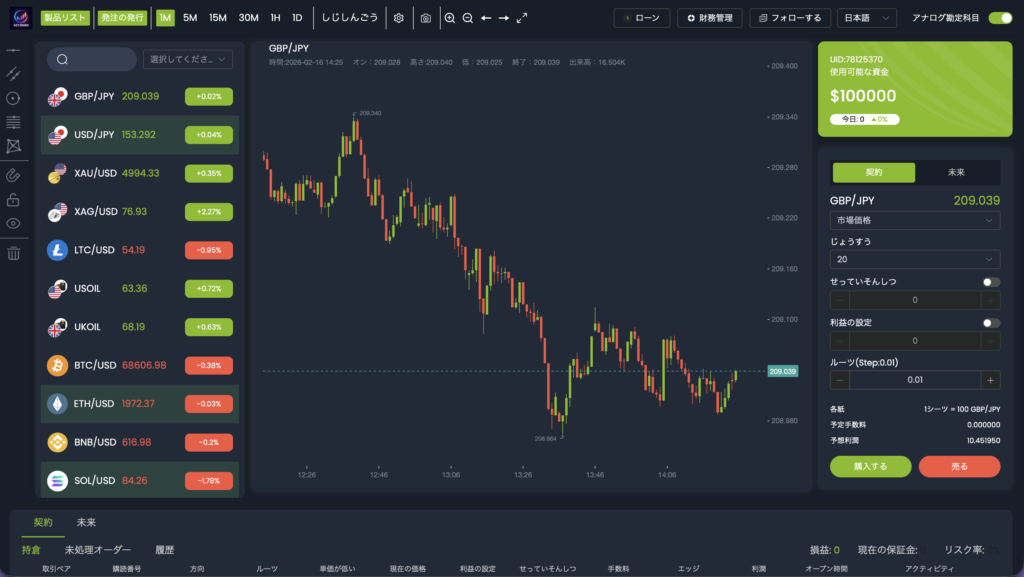The image size is (1024, 577).
Task: Expand the chart to fullscreen
Action: [522, 18]
